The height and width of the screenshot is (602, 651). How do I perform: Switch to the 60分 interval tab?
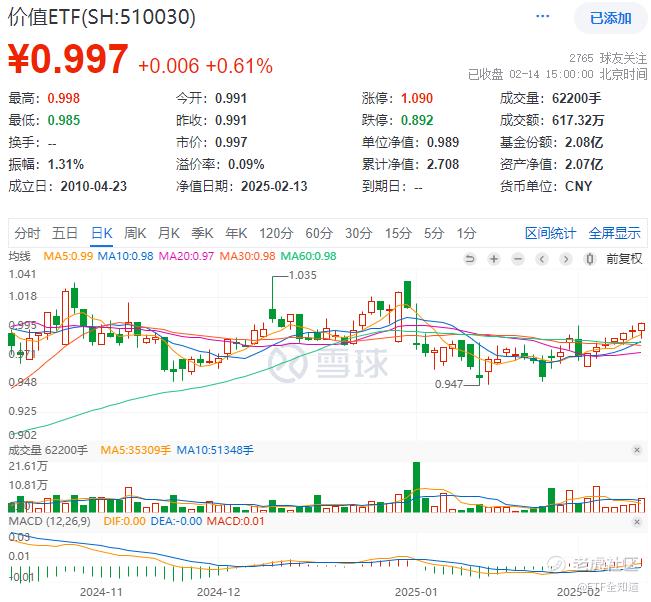319,233
